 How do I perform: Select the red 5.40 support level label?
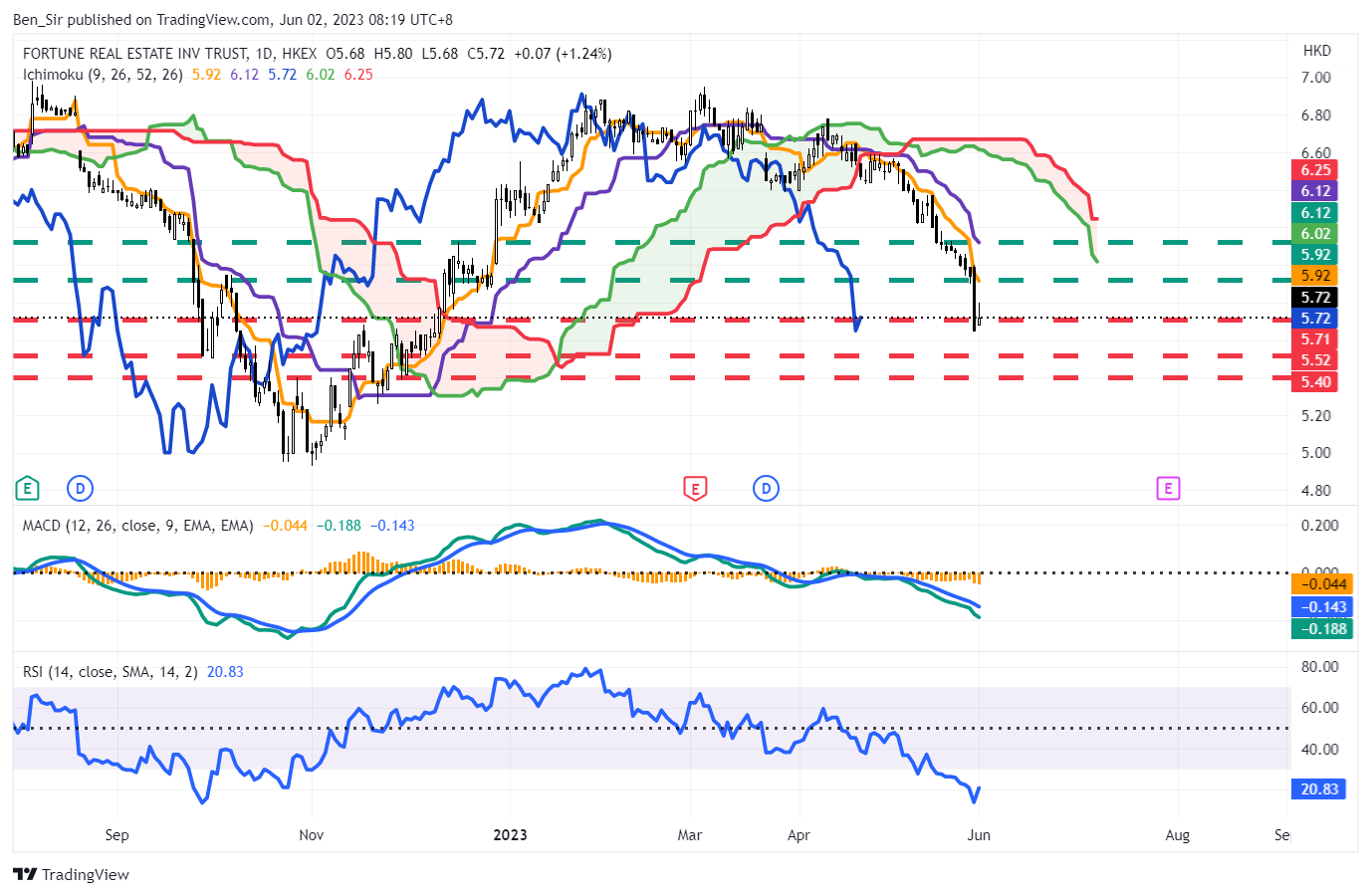tap(1315, 382)
